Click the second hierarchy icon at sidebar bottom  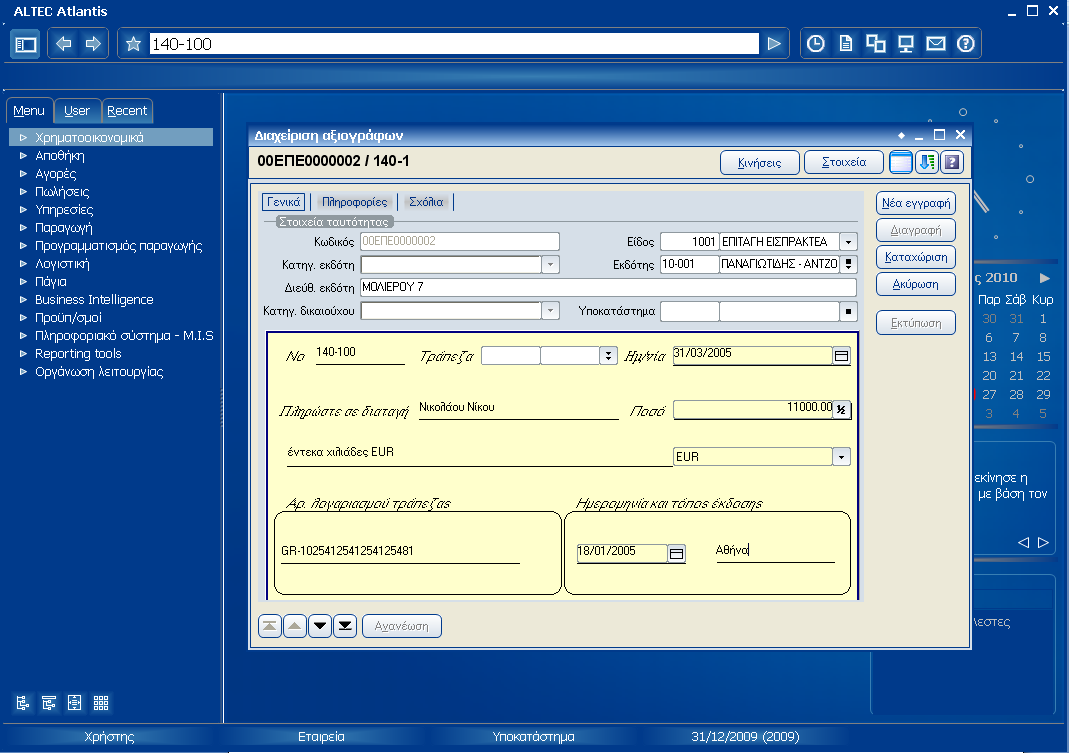click(x=48, y=703)
